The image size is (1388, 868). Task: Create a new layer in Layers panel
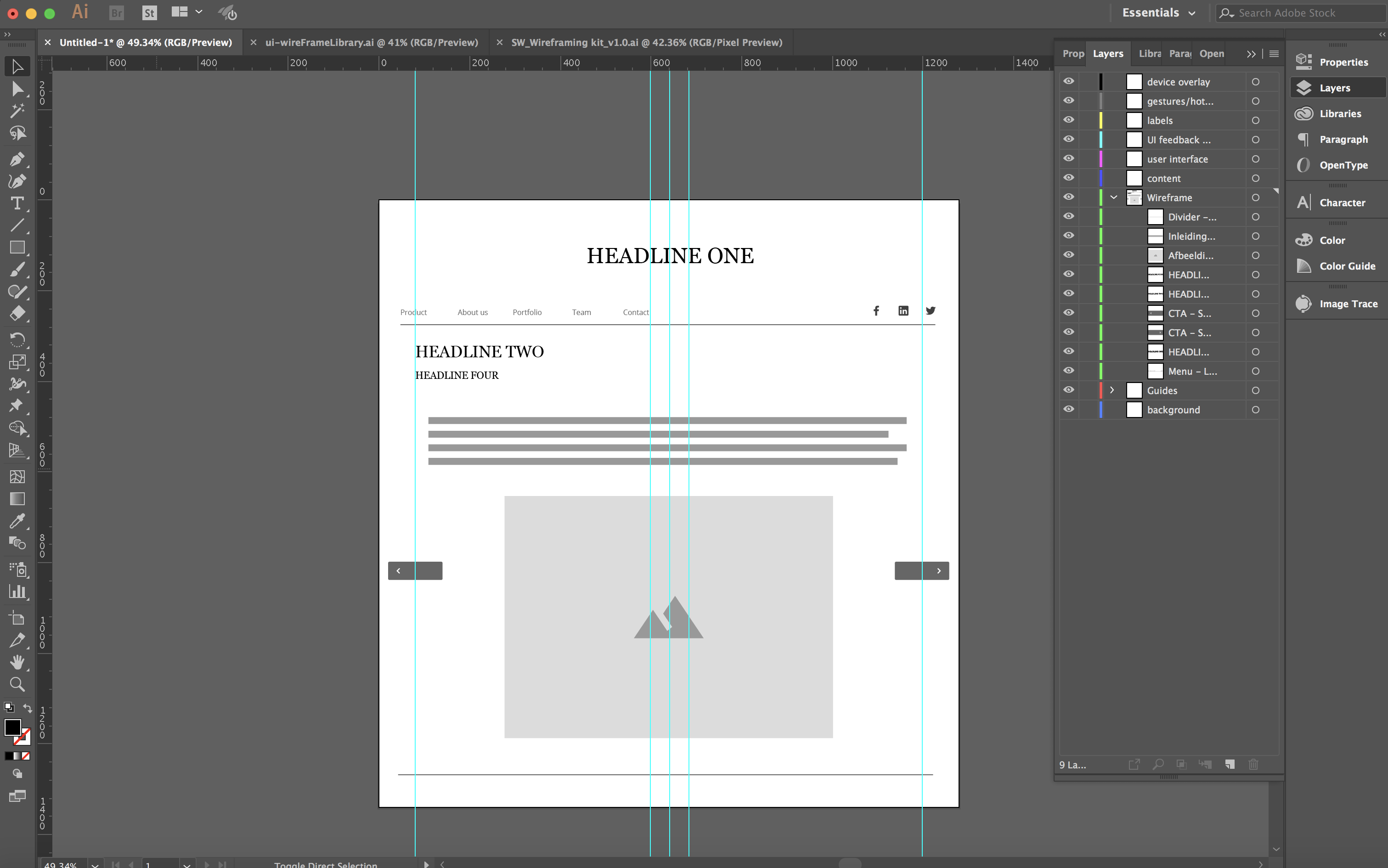pos(1230,764)
